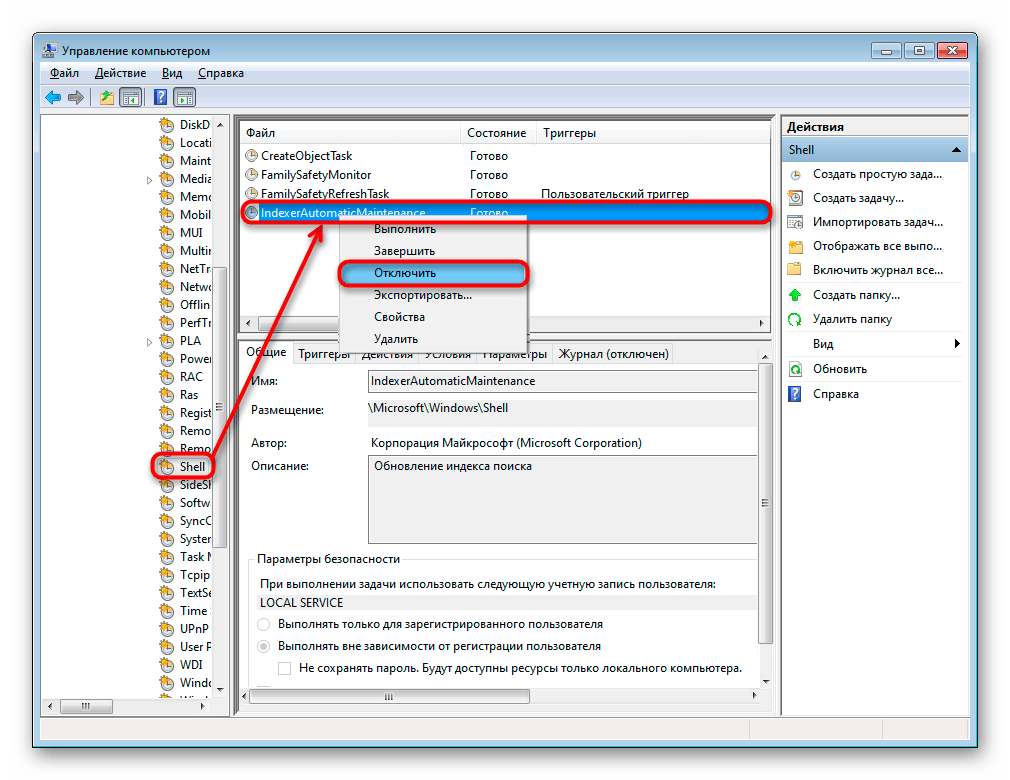Click the Import Task icon in Actions
This screenshot has height=780, width=1010.
tap(795, 222)
